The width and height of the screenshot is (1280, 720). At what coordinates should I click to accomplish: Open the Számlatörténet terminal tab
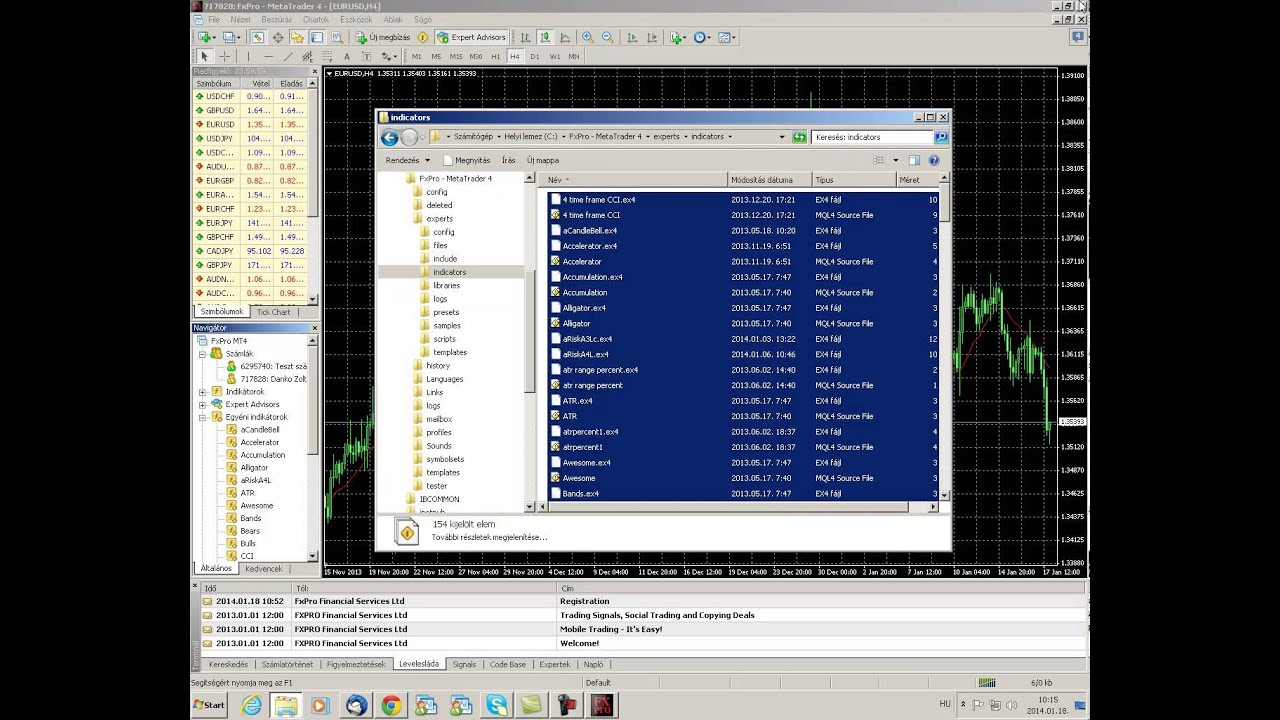tap(288, 664)
